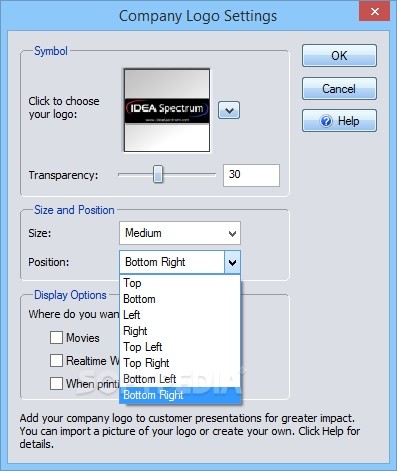Image resolution: width=397 pixels, height=471 pixels.
Task: Toggle the Realtime checkbox
Action: click(x=56, y=360)
